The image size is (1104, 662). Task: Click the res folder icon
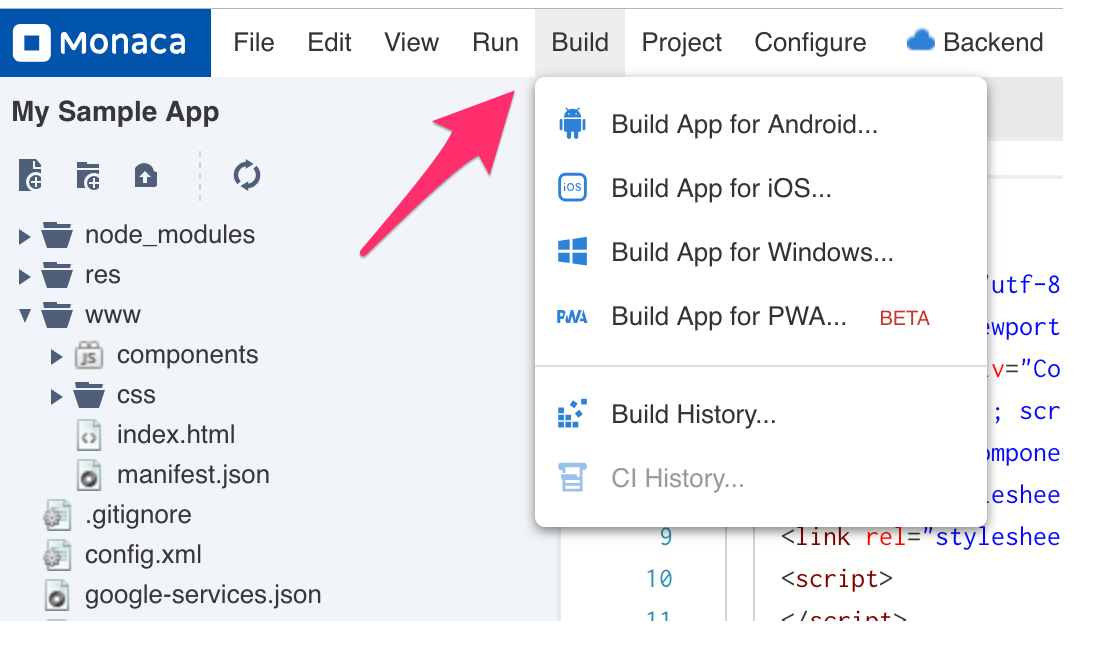(x=56, y=275)
